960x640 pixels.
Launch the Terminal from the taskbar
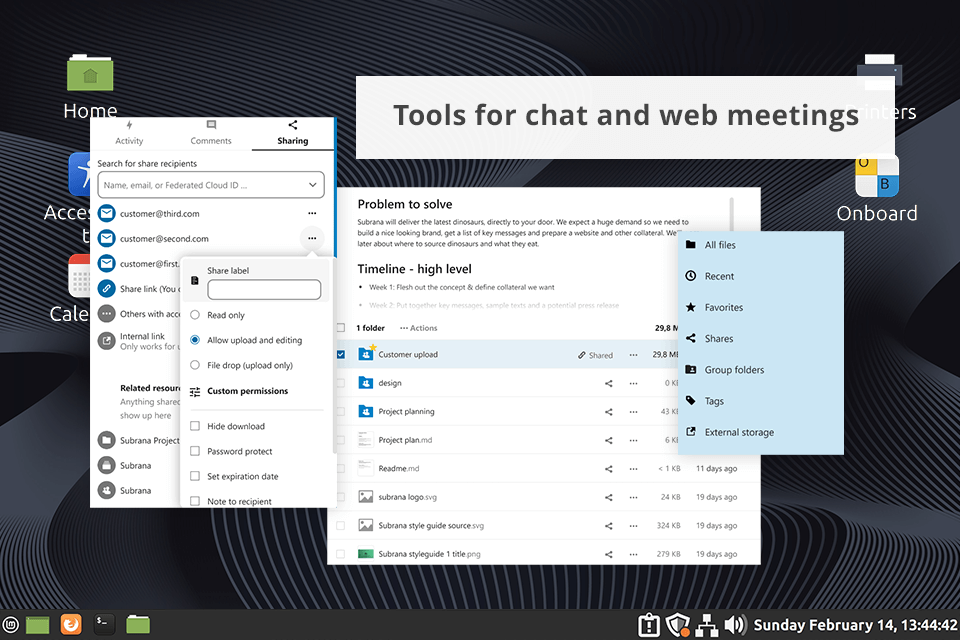pyautogui.click(x=104, y=624)
